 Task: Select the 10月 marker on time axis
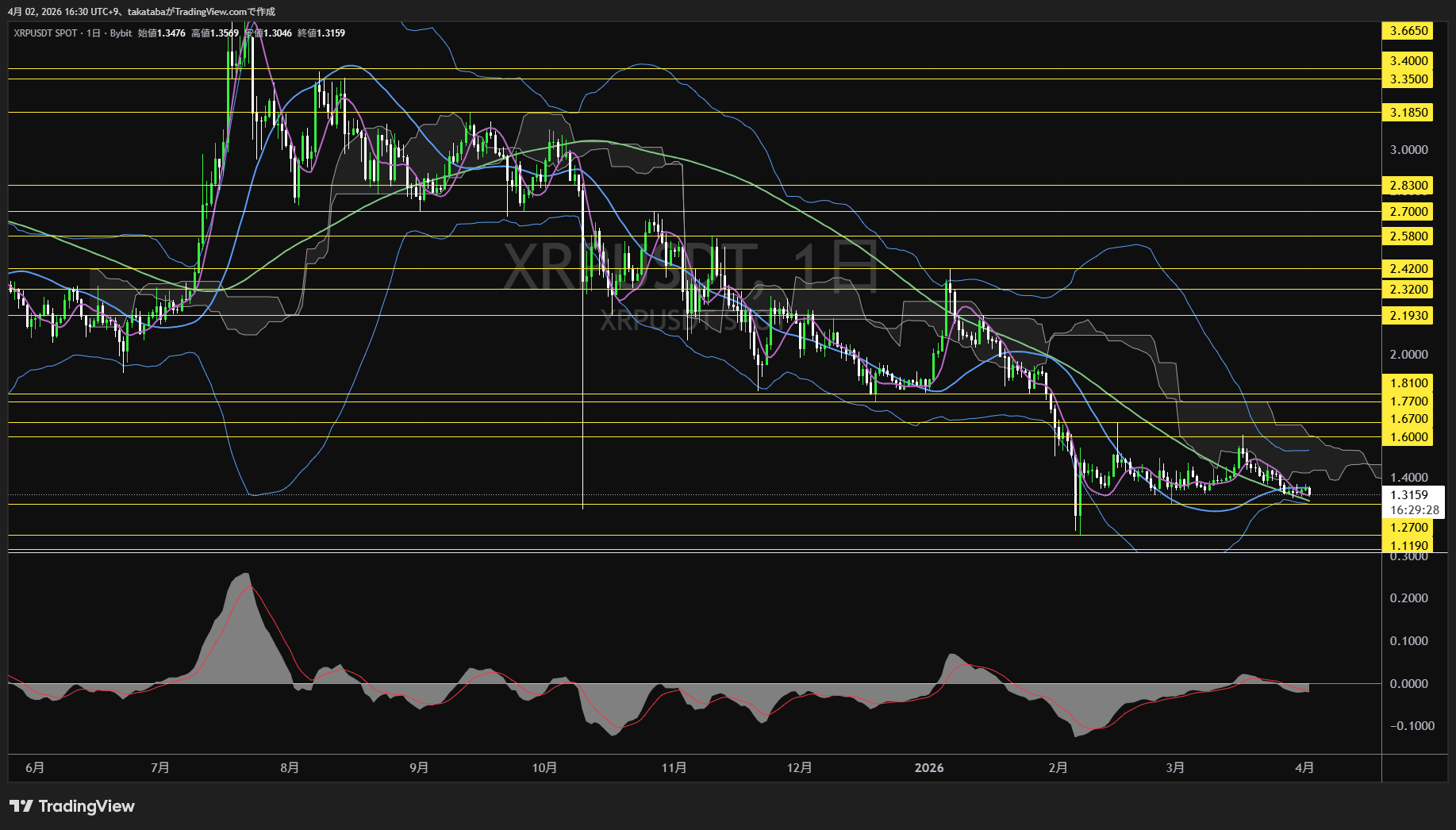tap(544, 768)
